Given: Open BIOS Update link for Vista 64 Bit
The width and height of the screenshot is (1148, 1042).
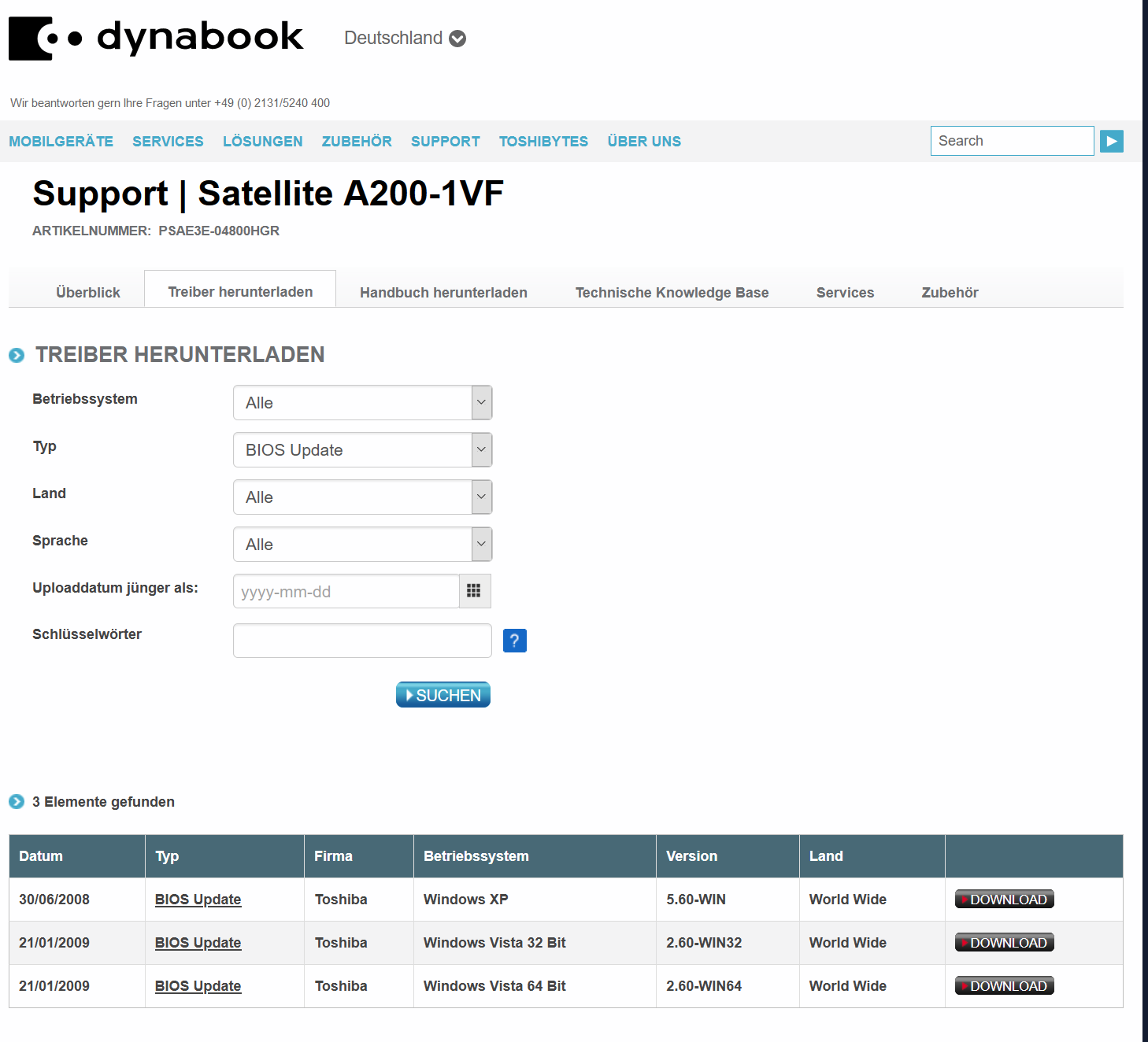Looking at the screenshot, I should click(x=198, y=986).
